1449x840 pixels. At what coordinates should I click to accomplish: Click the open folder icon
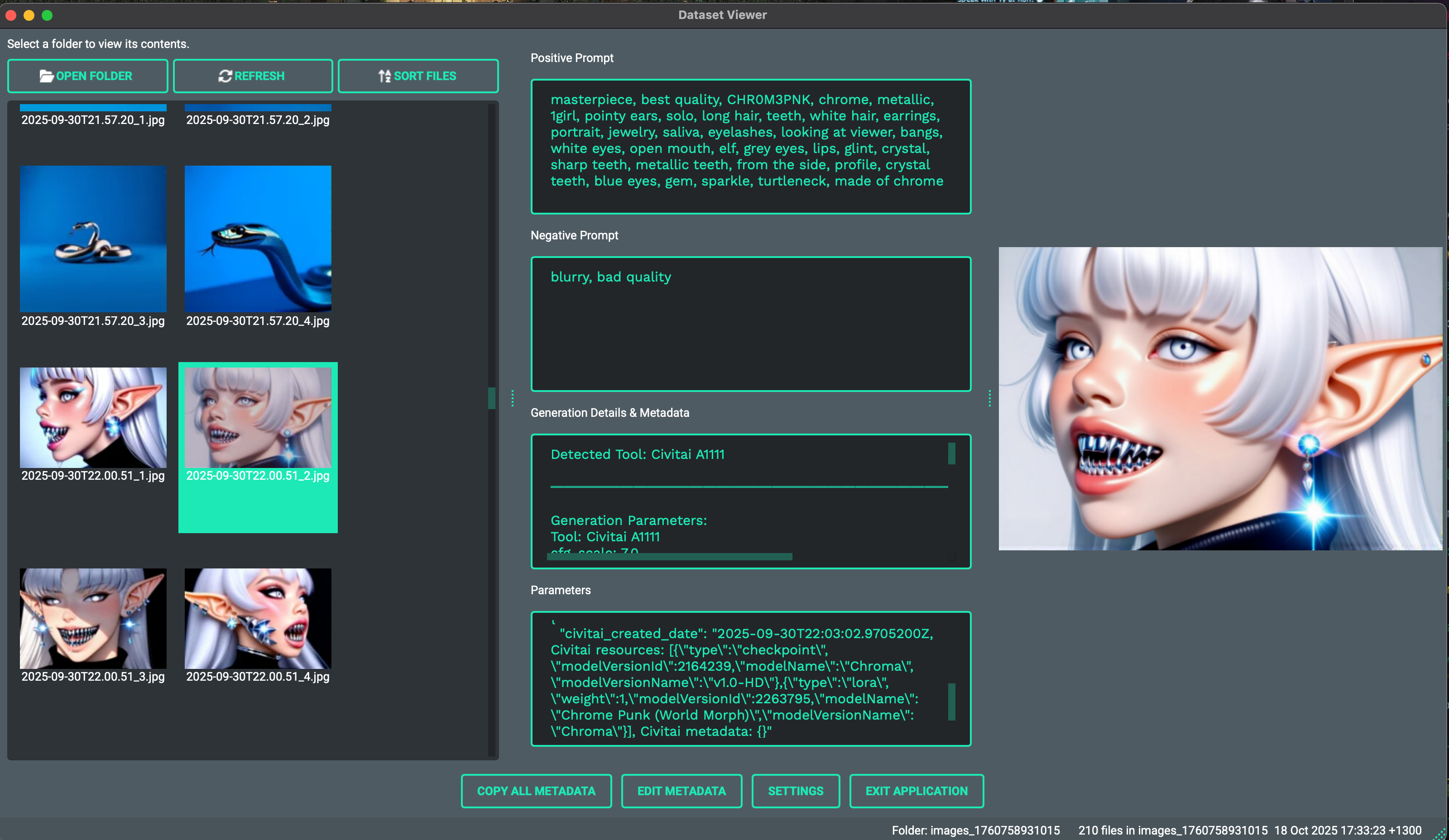point(46,76)
